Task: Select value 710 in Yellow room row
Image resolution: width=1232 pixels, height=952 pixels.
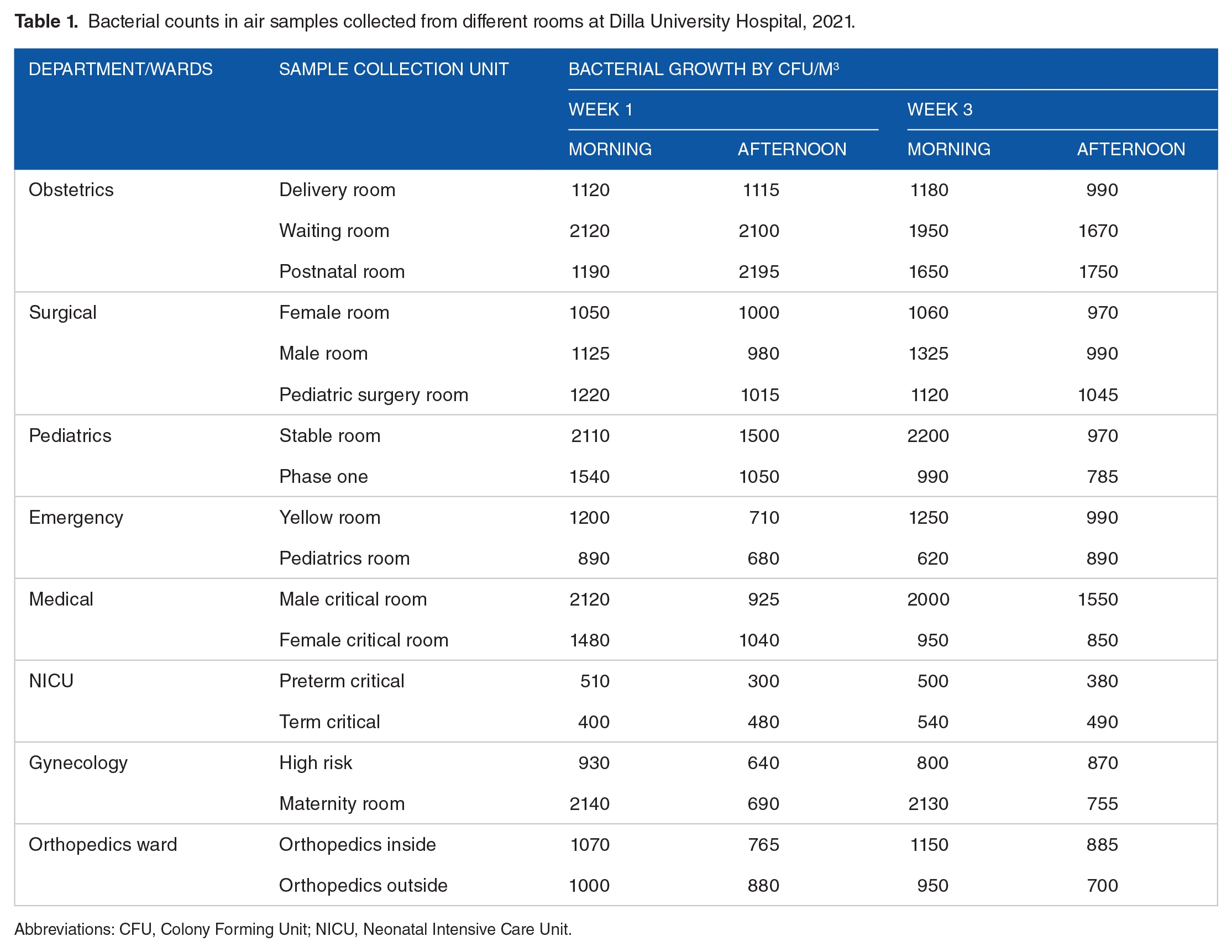Action: (x=764, y=517)
